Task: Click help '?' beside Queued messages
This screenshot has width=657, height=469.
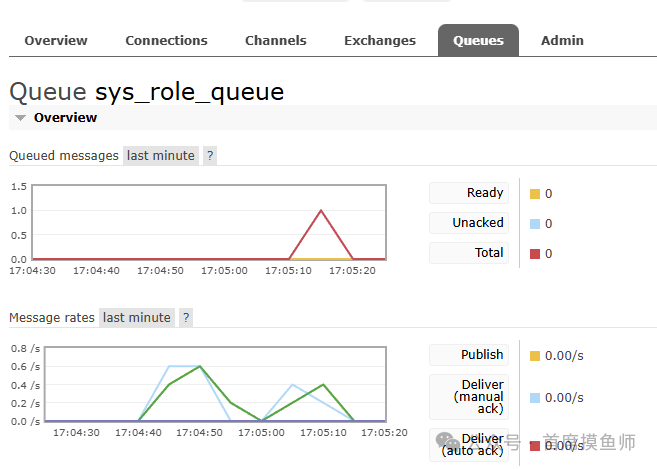Action: click(x=210, y=156)
